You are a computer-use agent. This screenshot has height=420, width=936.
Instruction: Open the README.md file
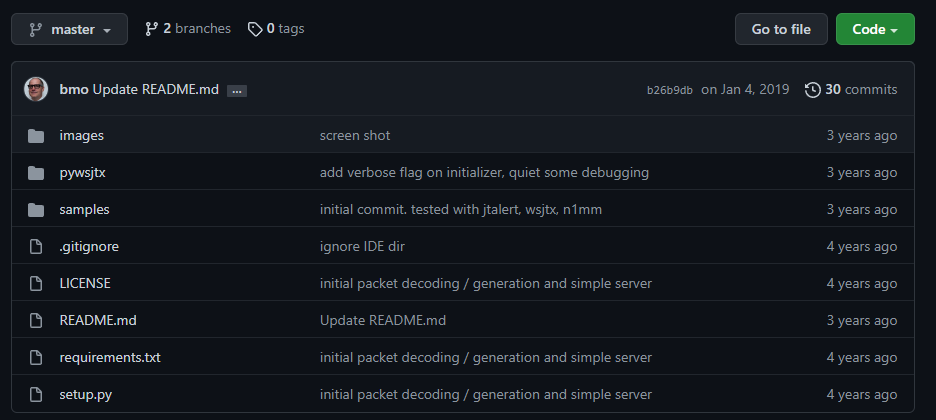(x=98, y=321)
